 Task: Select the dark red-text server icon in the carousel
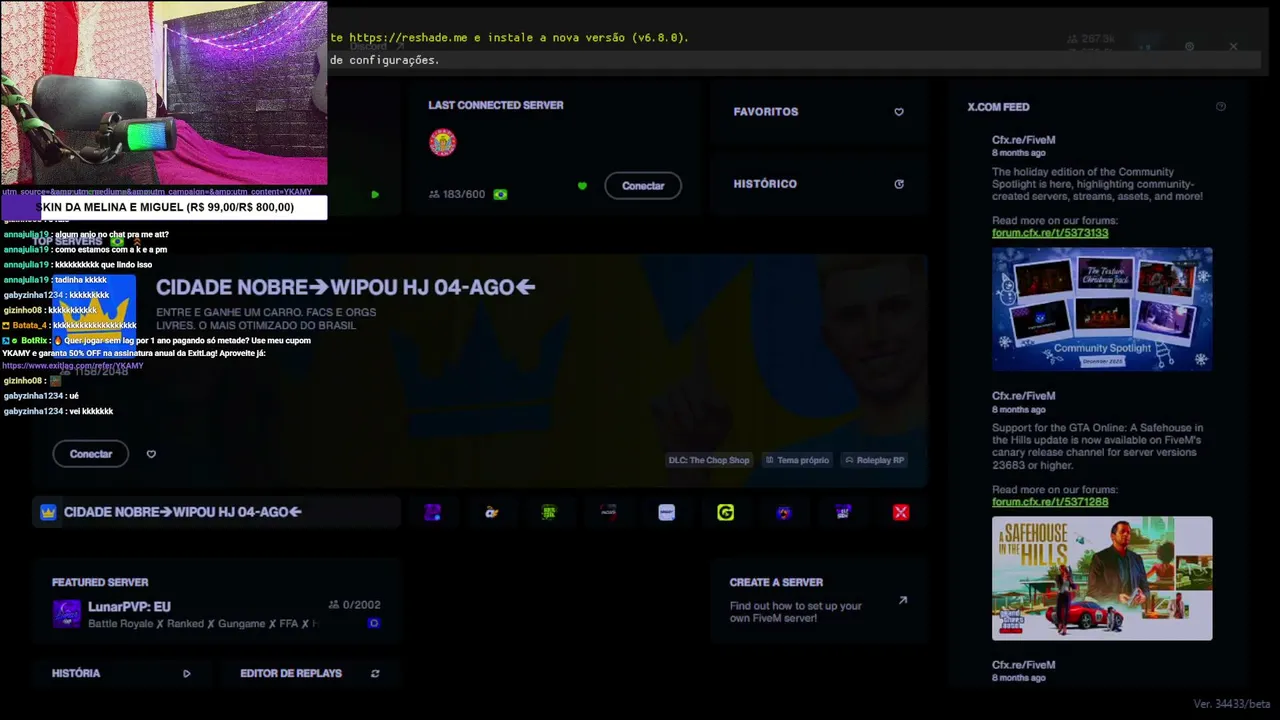tap(608, 512)
